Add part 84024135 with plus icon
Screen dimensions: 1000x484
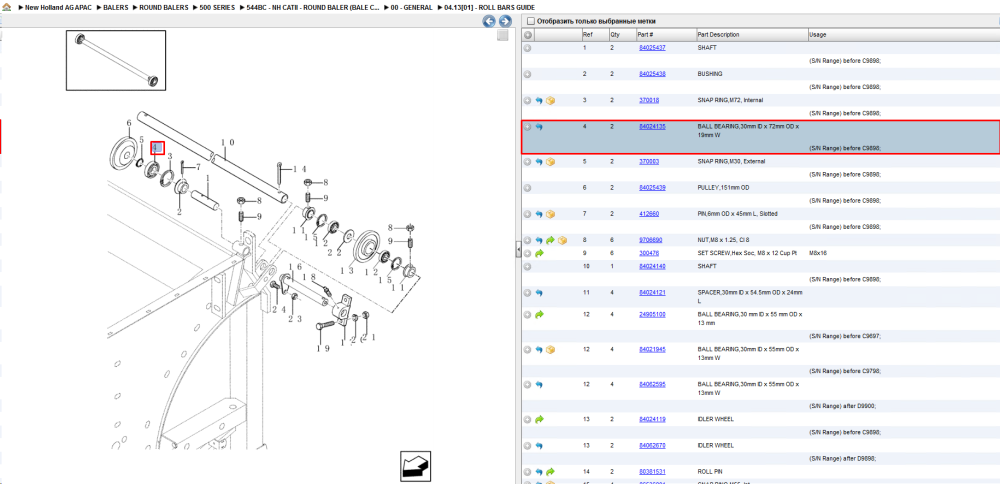click(x=527, y=127)
